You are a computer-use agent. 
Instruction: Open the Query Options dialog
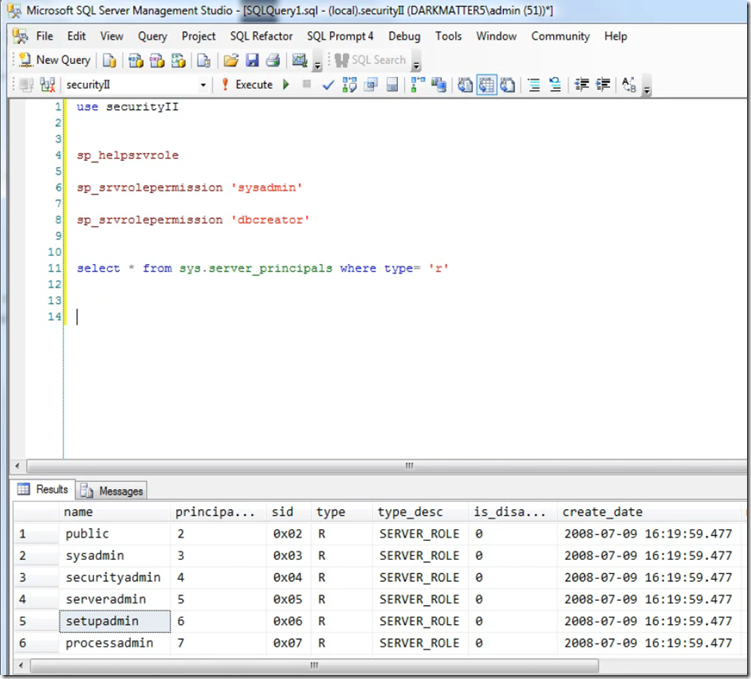click(371, 85)
